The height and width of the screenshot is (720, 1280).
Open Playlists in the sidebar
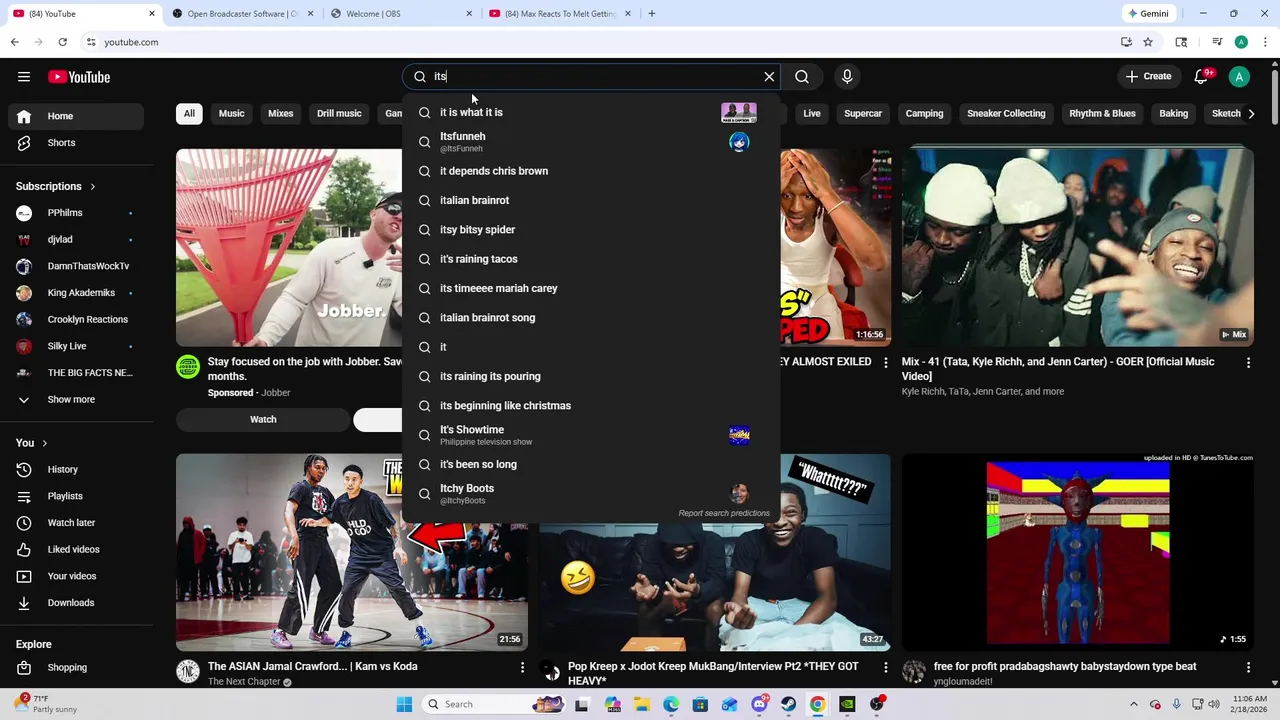(x=76, y=496)
